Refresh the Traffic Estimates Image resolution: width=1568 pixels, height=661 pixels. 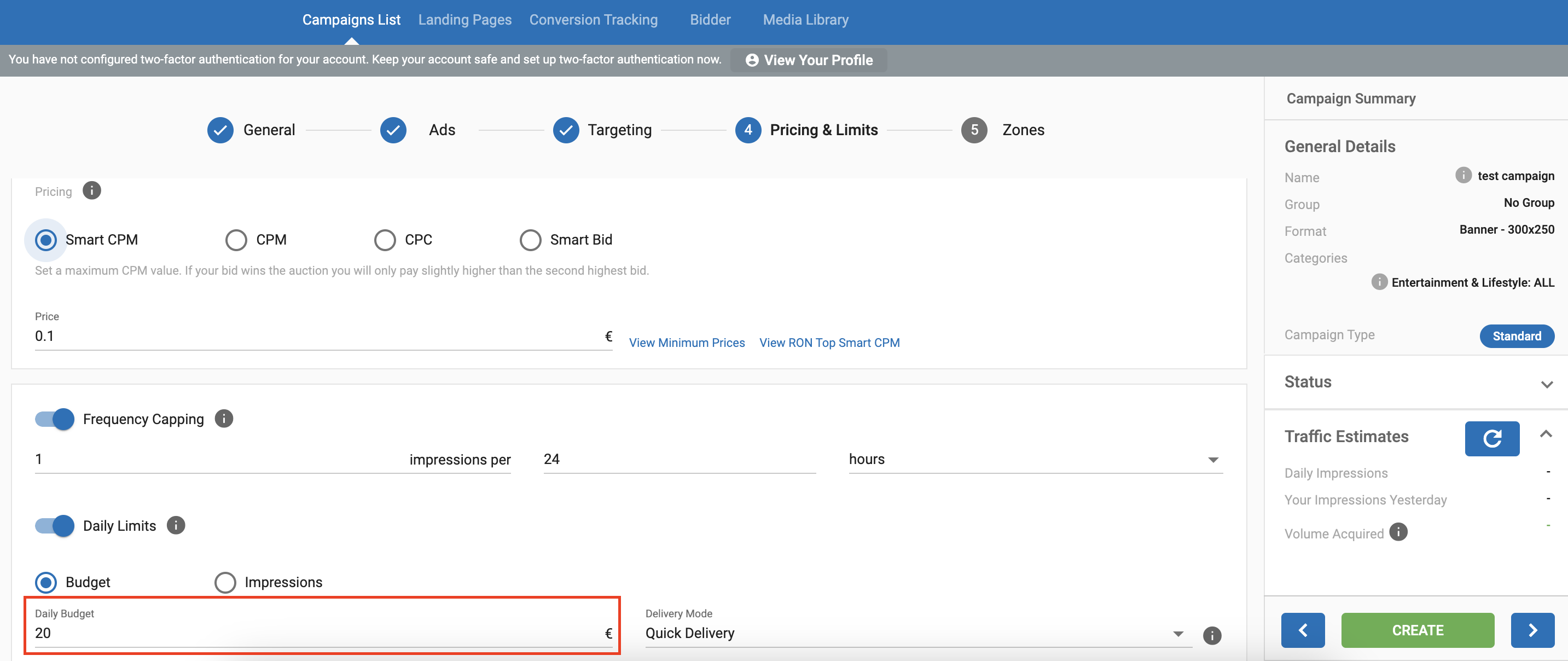(x=1491, y=438)
